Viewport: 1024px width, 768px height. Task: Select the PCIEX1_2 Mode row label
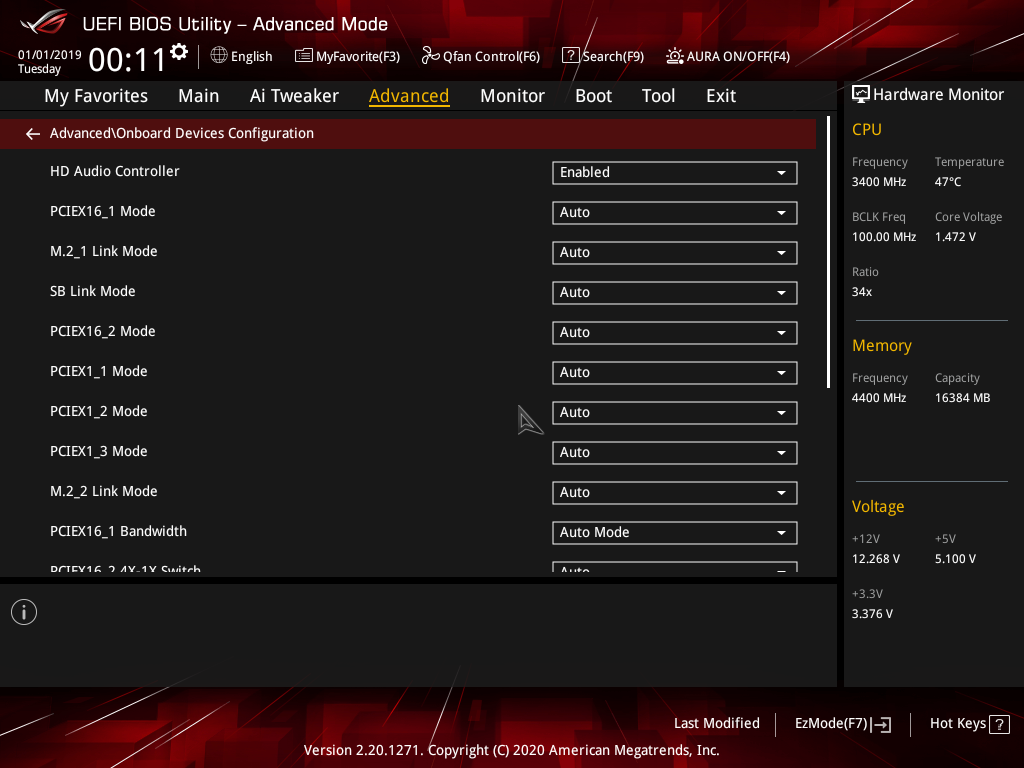click(99, 411)
